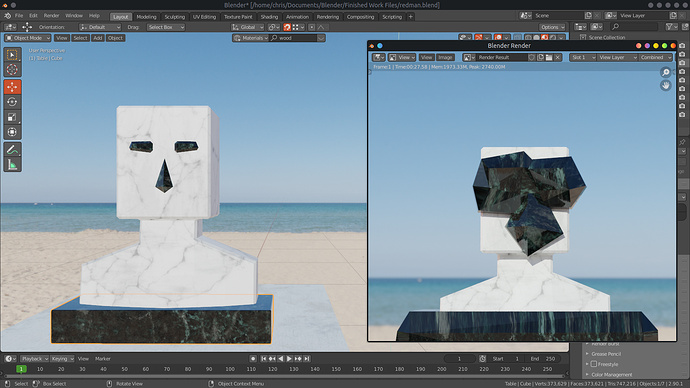Jump to timeline start frame
Screen dimensions: 690x388
tap(264, 359)
